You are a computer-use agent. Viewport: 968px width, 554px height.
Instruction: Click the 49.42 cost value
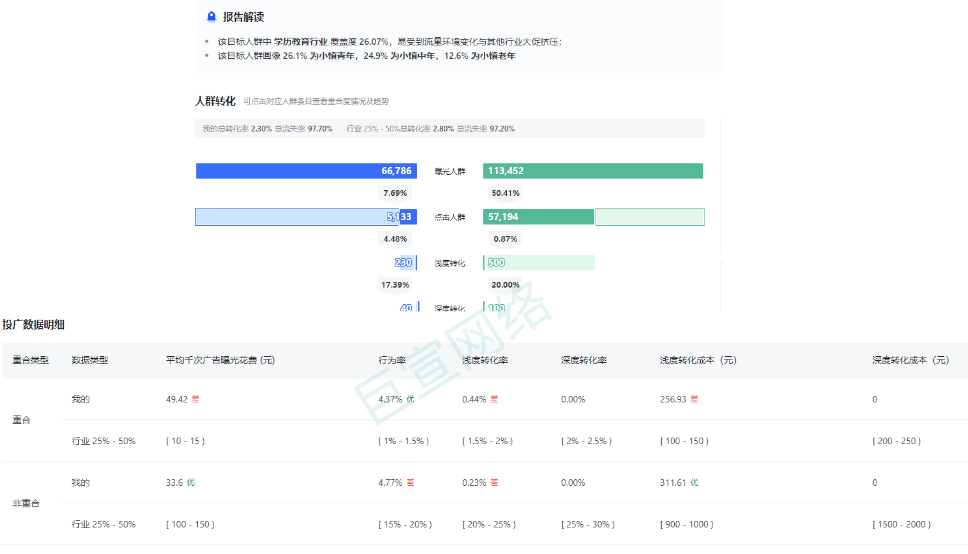(177, 400)
